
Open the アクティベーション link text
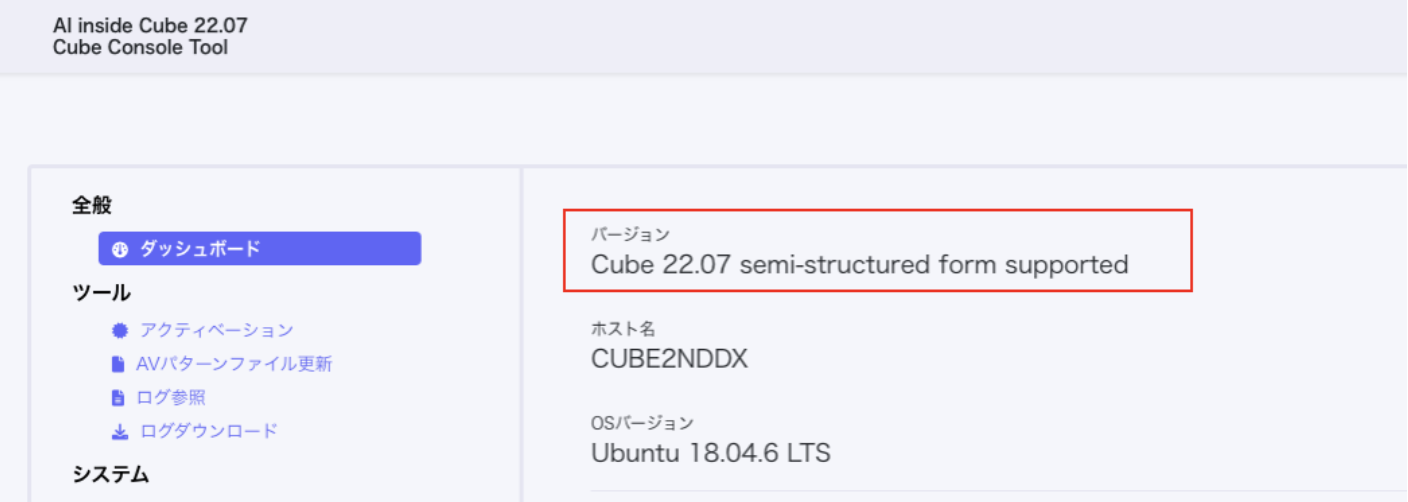coord(217,330)
